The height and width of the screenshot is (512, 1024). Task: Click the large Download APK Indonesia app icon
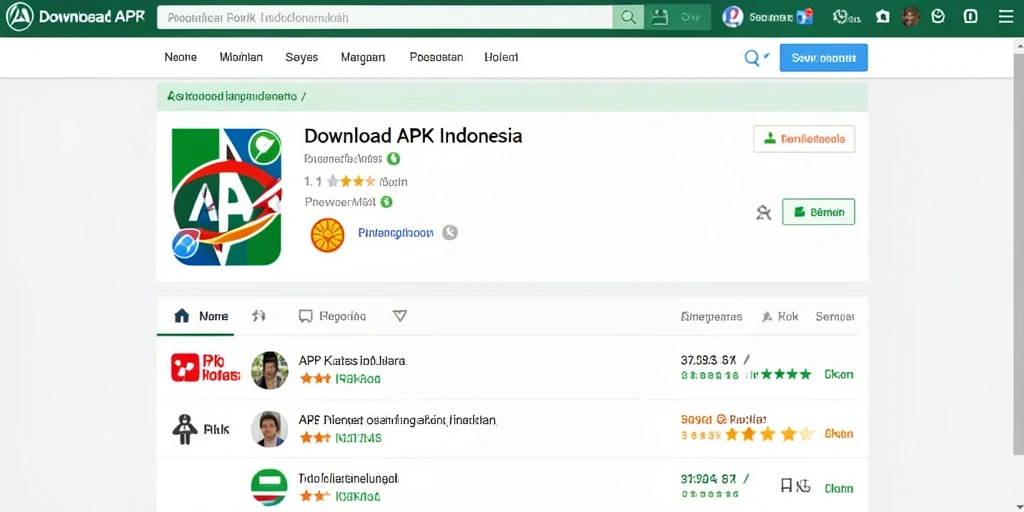pyautogui.click(x=227, y=197)
